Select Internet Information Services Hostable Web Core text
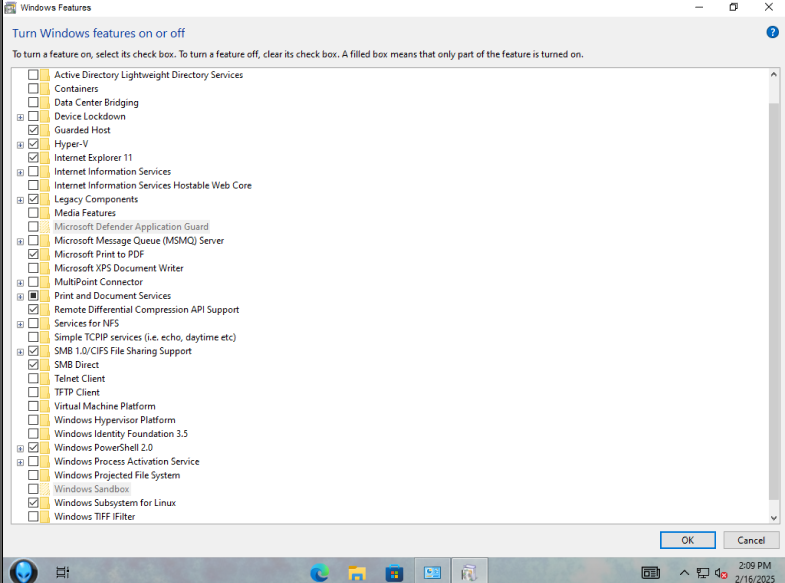This screenshot has height=583, width=785. pyautogui.click(x=153, y=185)
